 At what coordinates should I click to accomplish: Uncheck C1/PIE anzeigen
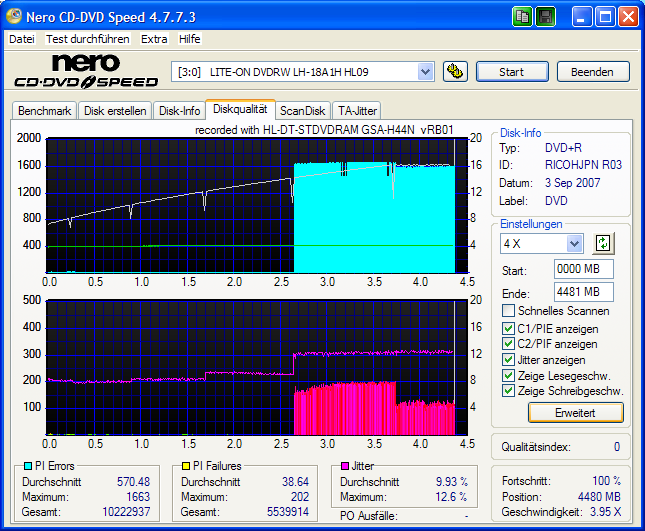(x=509, y=328)
